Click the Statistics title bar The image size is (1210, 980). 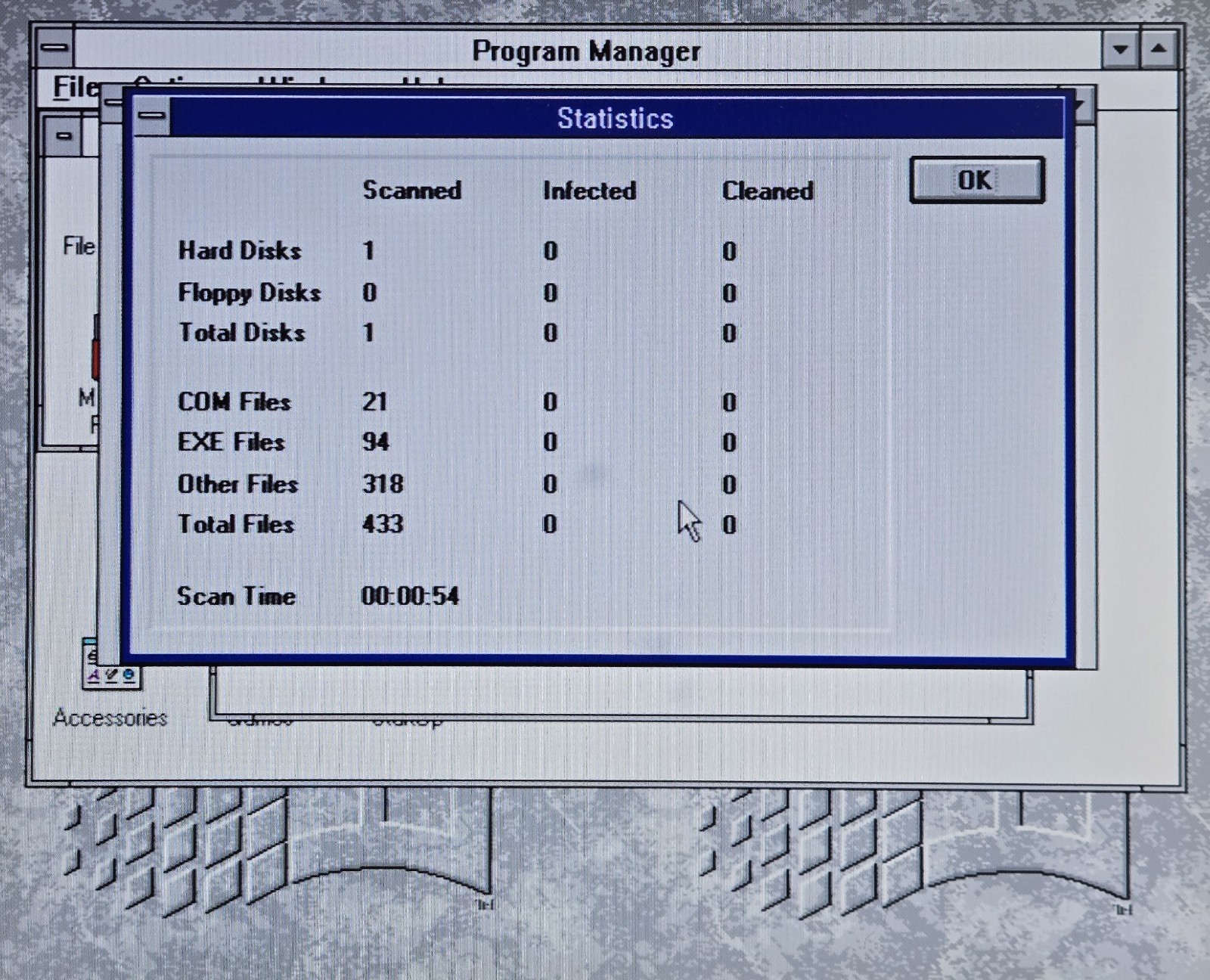click(x=616, y=118)
